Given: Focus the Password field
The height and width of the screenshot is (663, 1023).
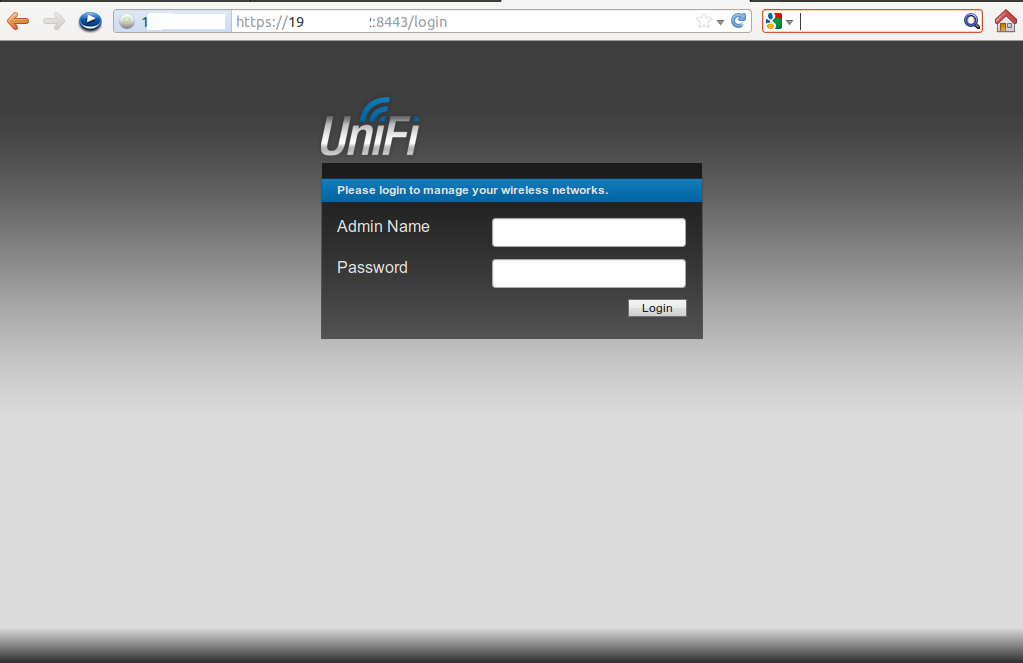Looking at the screenshot, I should click(588, 273).
